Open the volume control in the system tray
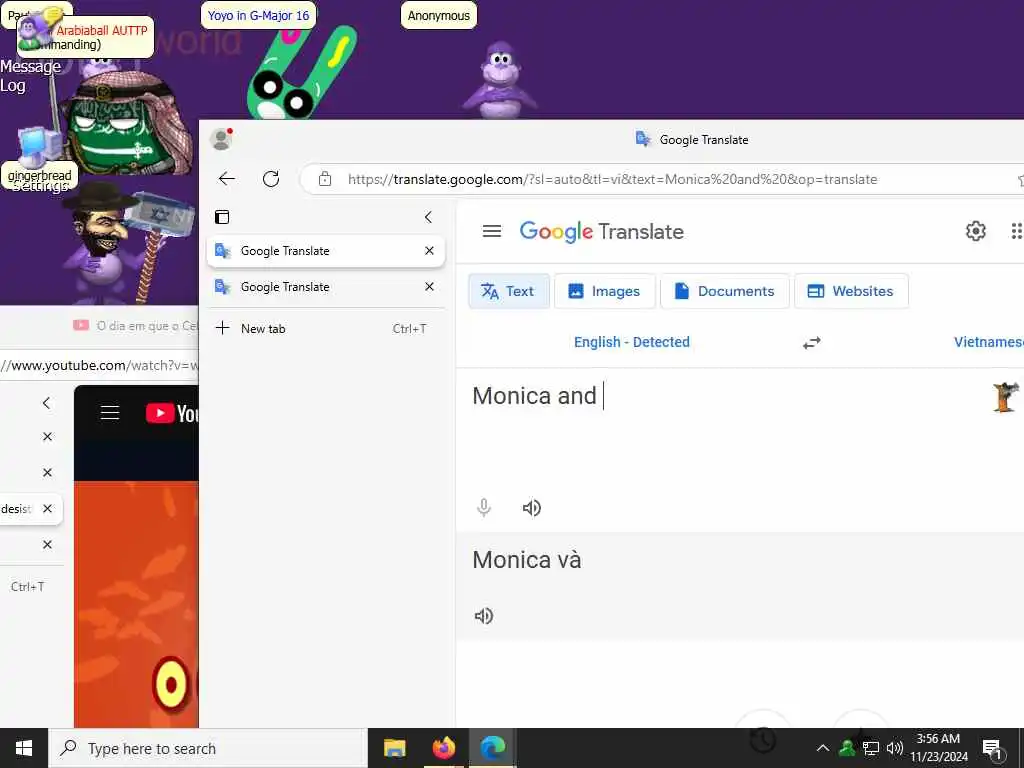 point(895,748)
